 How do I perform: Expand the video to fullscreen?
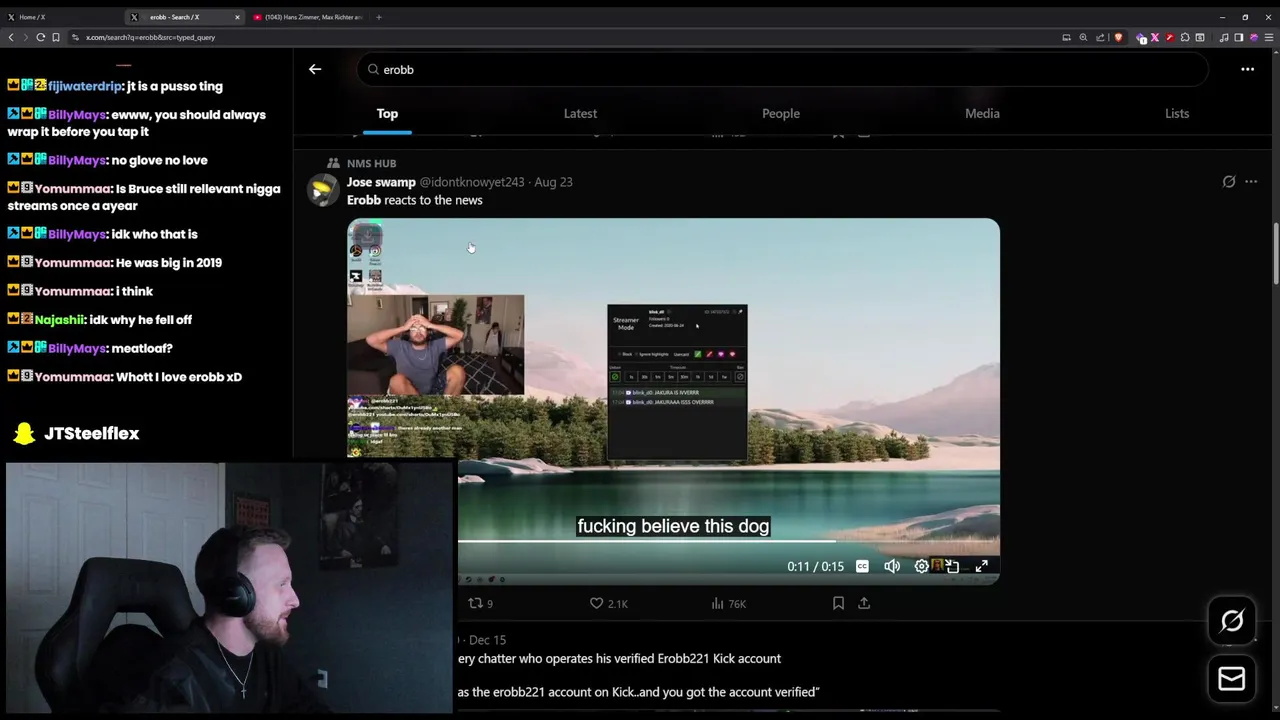tap(982, 566)
